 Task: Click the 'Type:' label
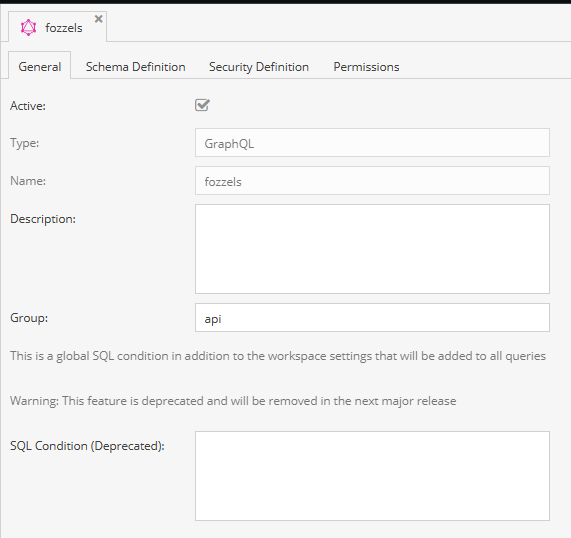(x=24, y=143)
